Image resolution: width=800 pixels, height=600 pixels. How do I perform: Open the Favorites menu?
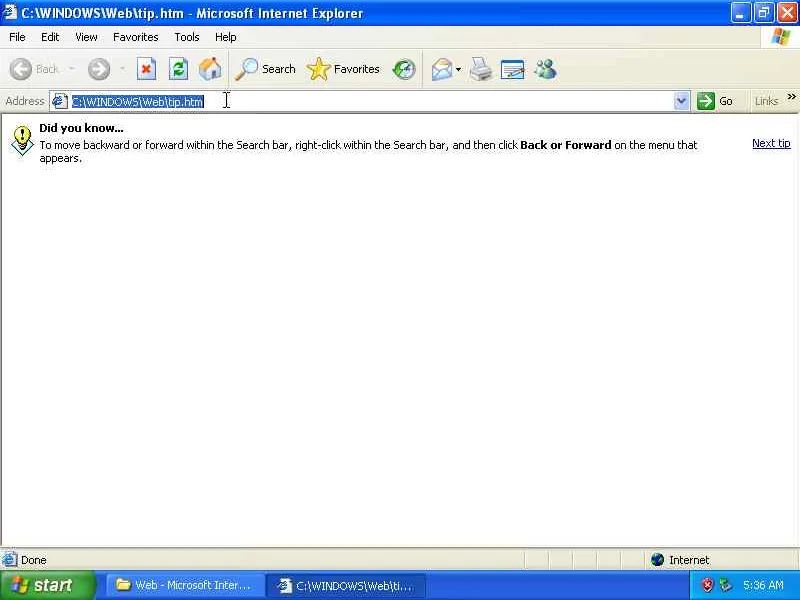pyautogui.click(x=136, y=37)
